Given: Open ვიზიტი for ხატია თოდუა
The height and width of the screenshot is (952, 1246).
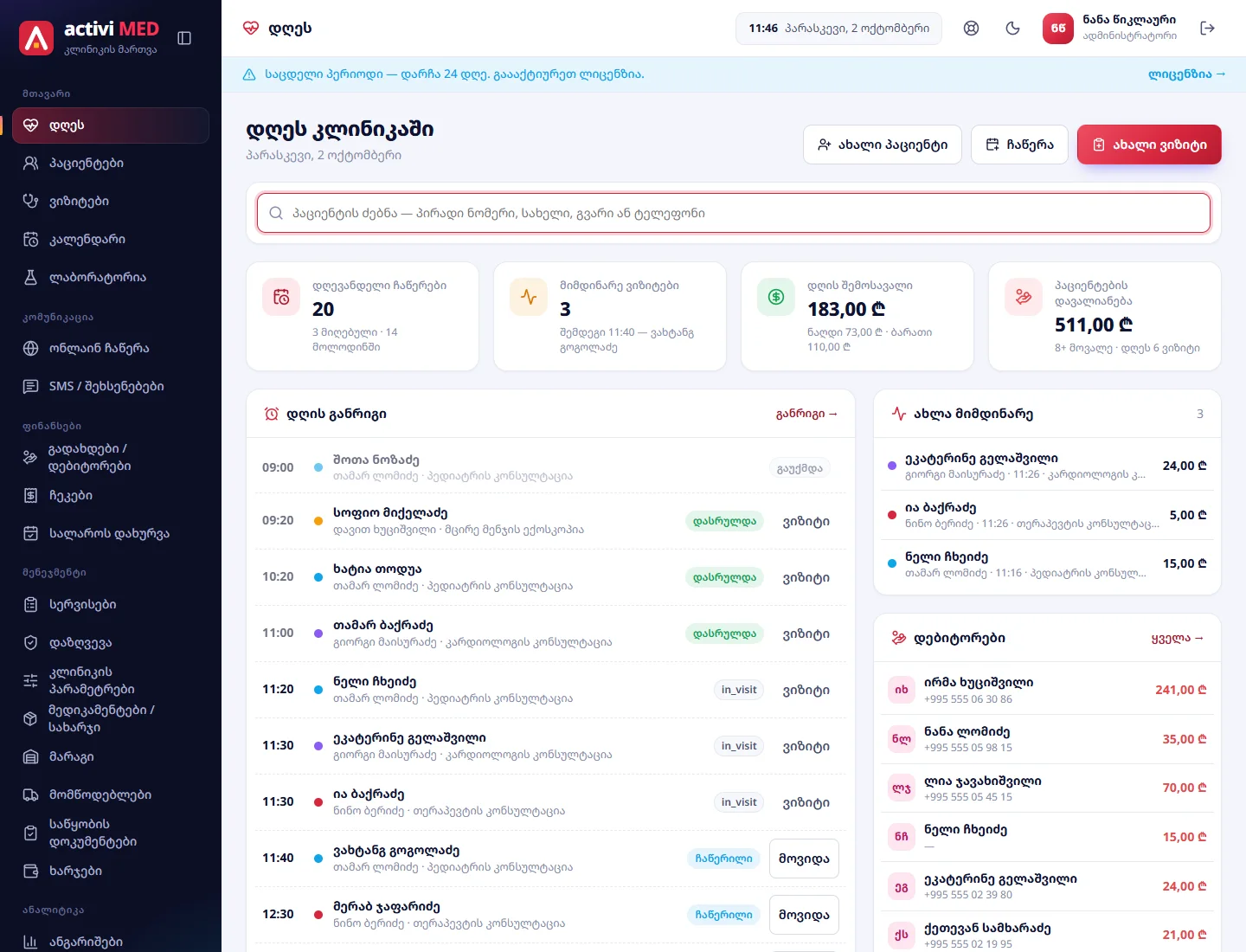Looking at the screenshot, I should click(806, 578).
